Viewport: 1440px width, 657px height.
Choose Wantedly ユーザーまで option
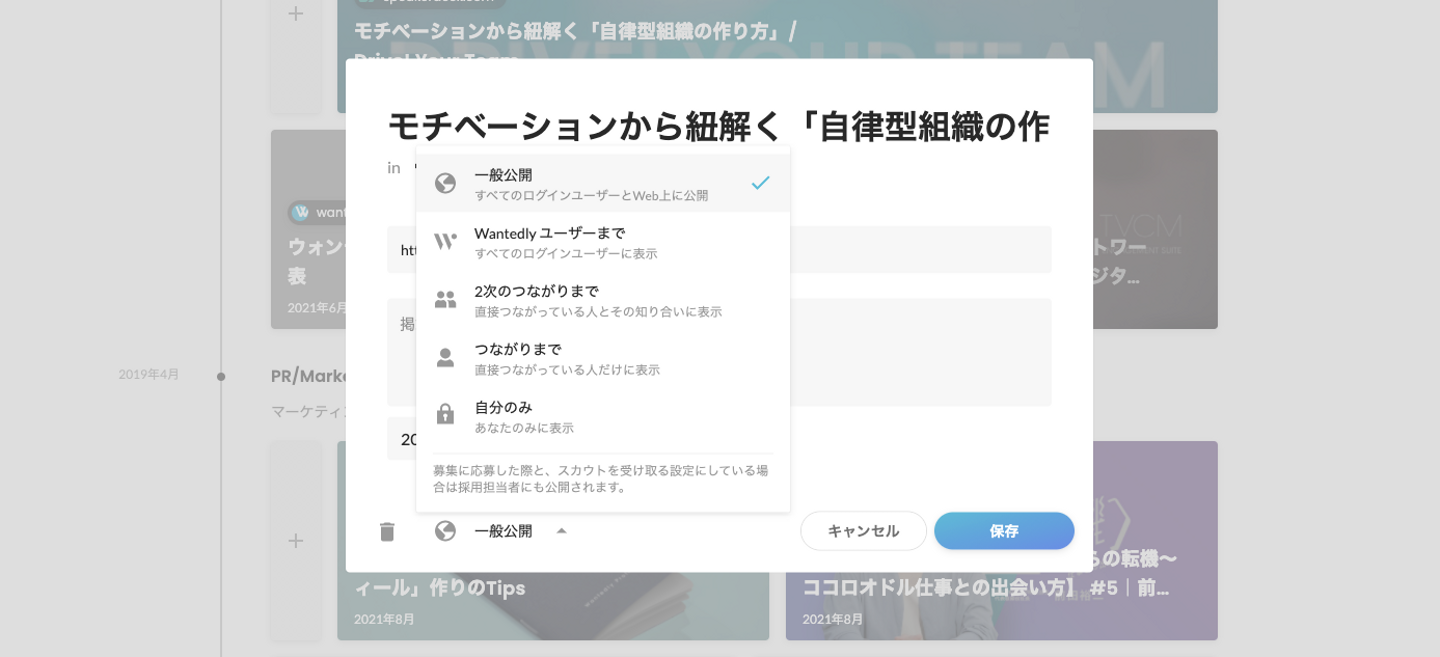click(603, 241)
